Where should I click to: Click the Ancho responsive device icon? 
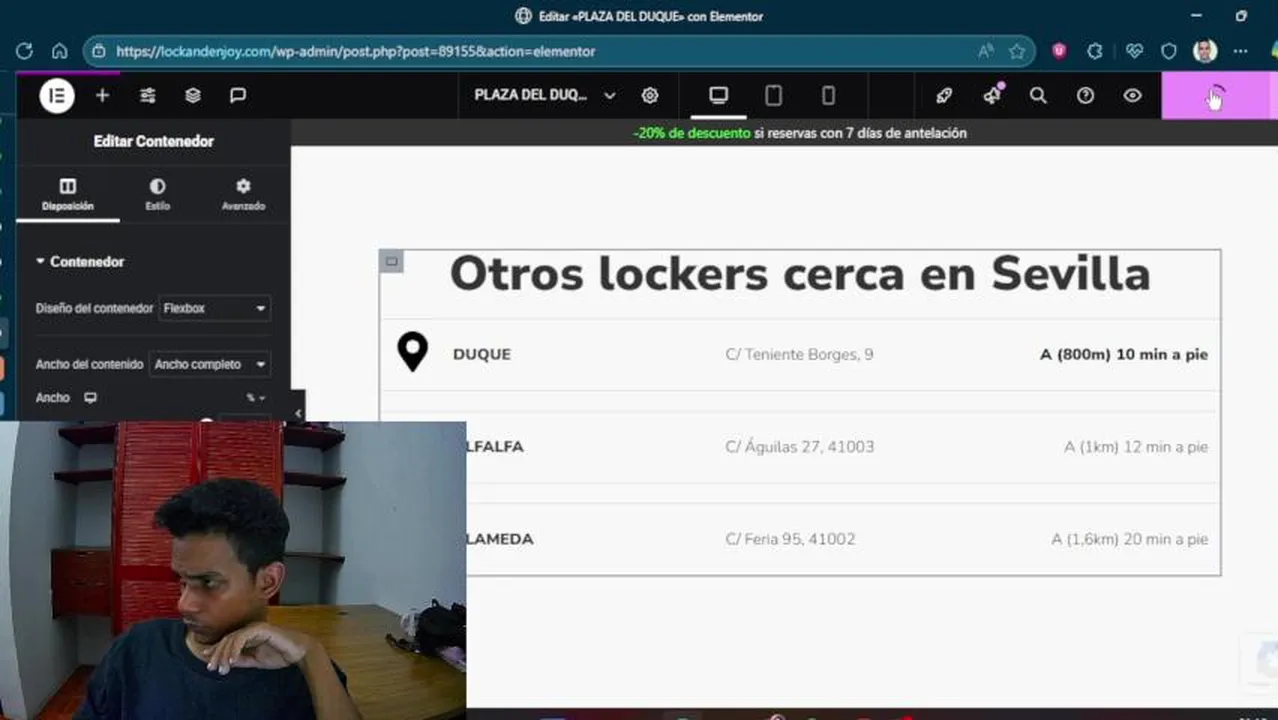tap(90, 398)
